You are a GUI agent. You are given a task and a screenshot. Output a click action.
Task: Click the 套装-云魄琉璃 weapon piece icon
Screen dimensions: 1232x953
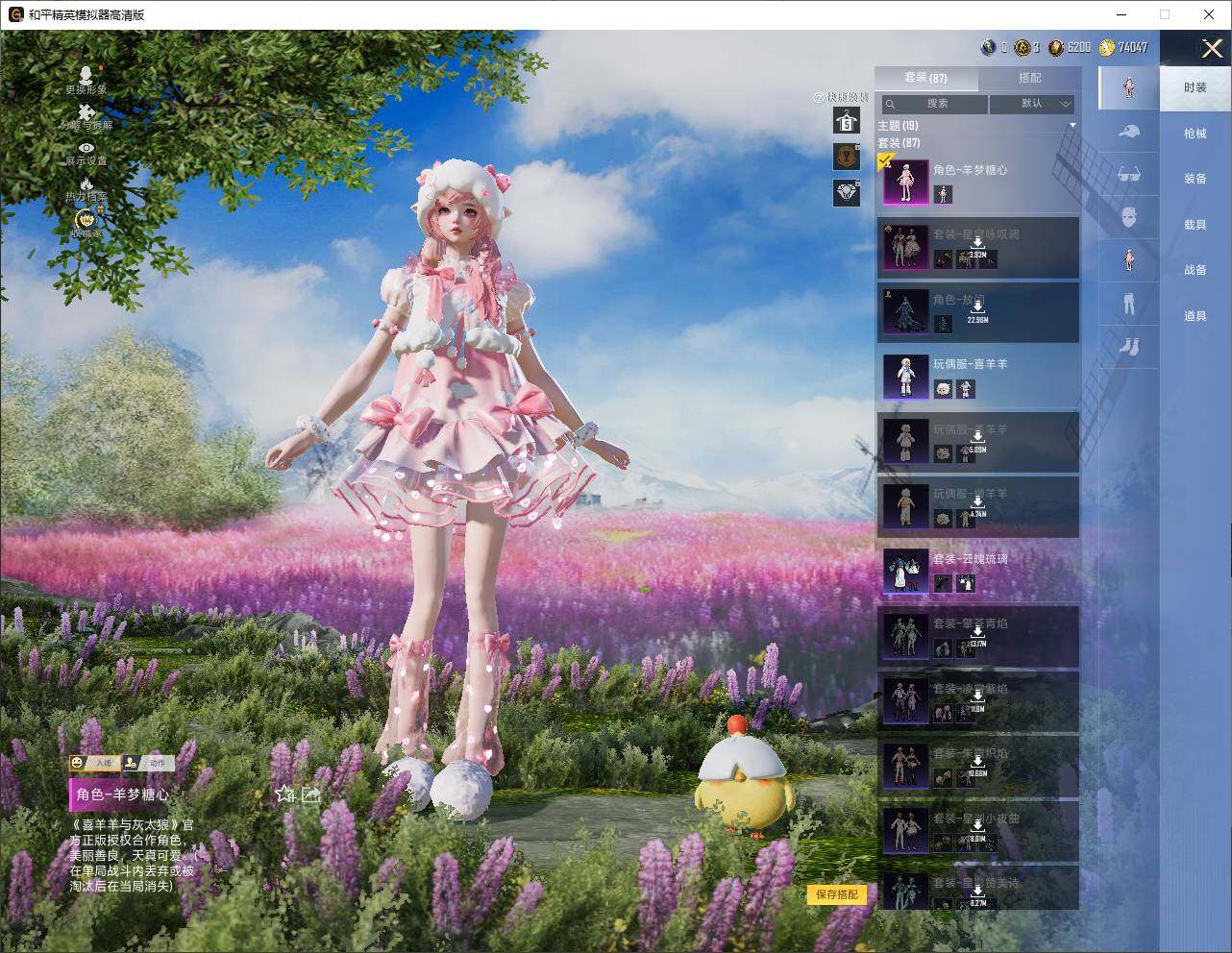click(943, 583)
